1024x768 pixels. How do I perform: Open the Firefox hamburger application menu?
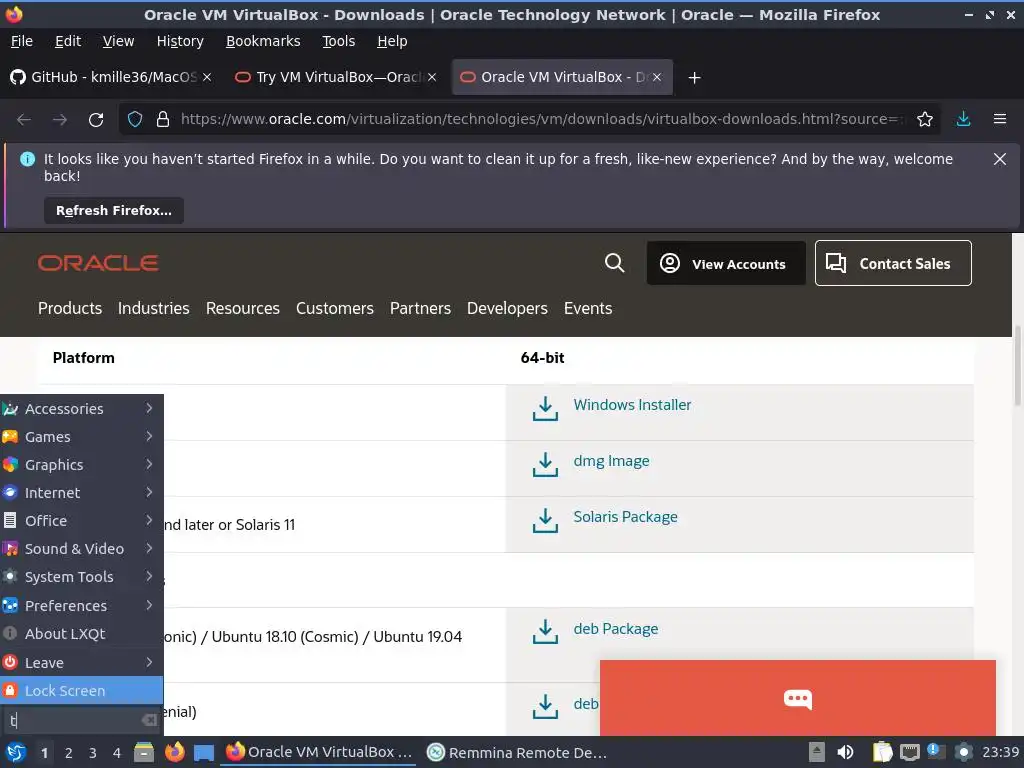click(1000, 120)
